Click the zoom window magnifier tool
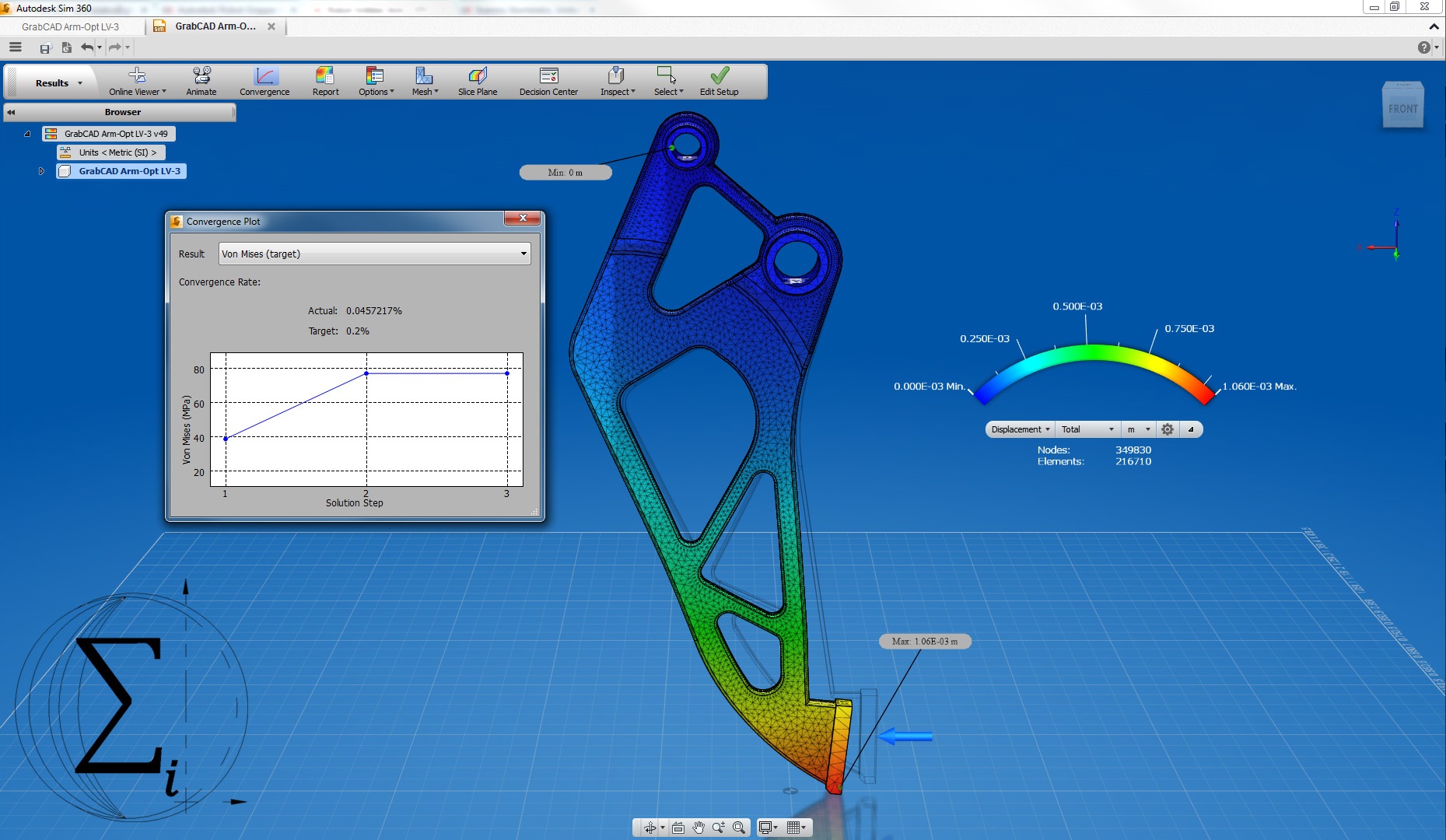The image size is (1446, 840). [739, 828]
